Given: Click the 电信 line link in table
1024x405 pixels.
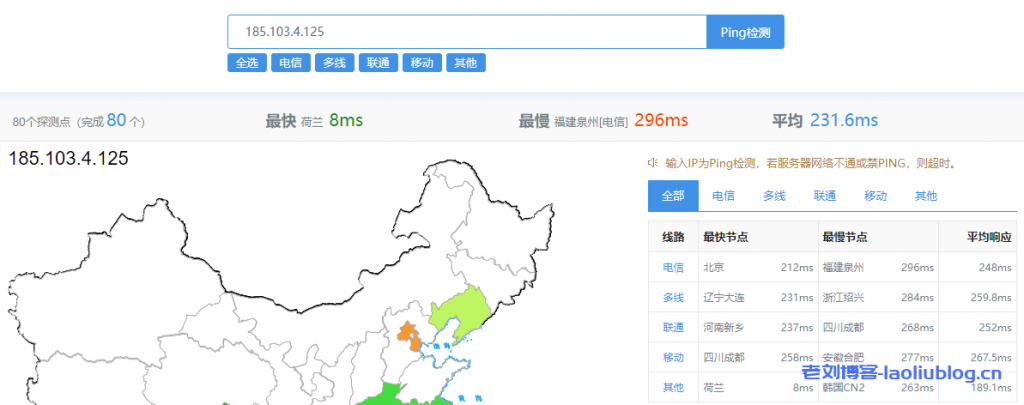Looking at the screenshot, I should pos(673,267).
